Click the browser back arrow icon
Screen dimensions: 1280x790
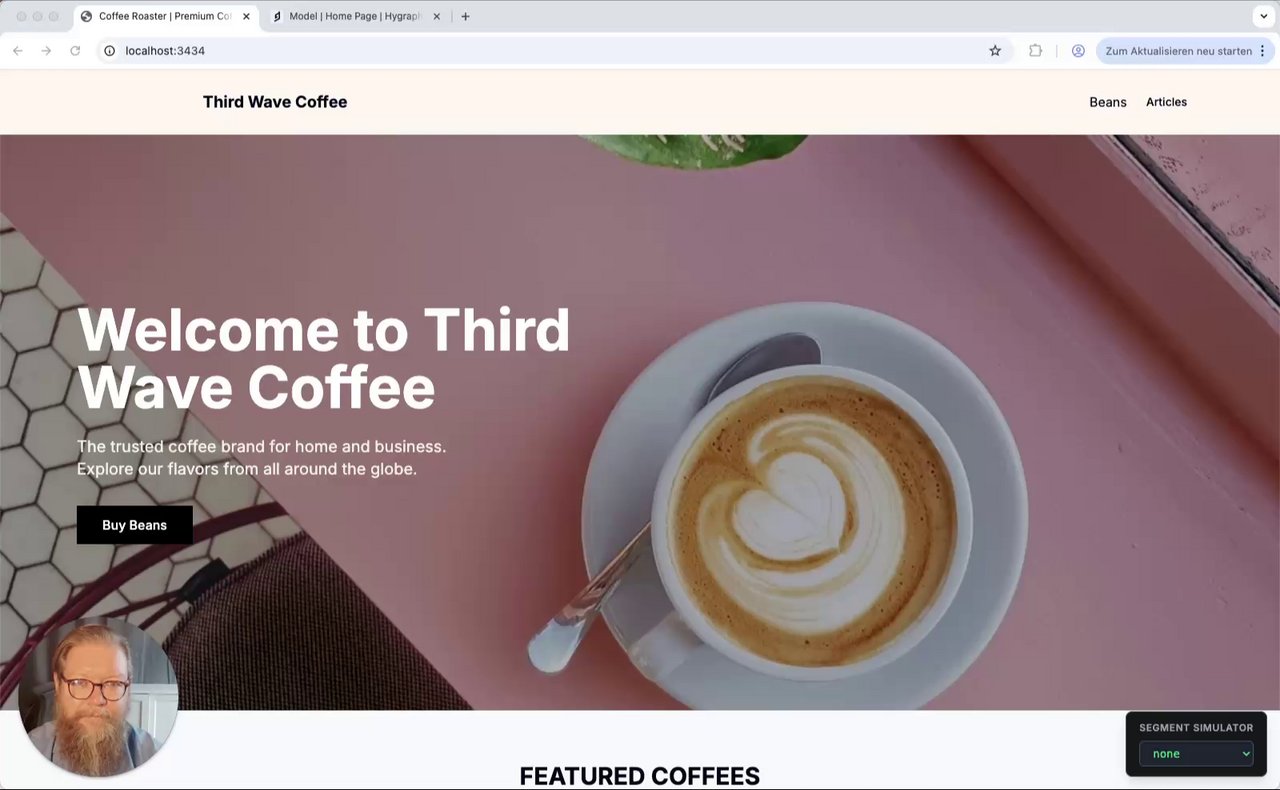coord(18,51)
